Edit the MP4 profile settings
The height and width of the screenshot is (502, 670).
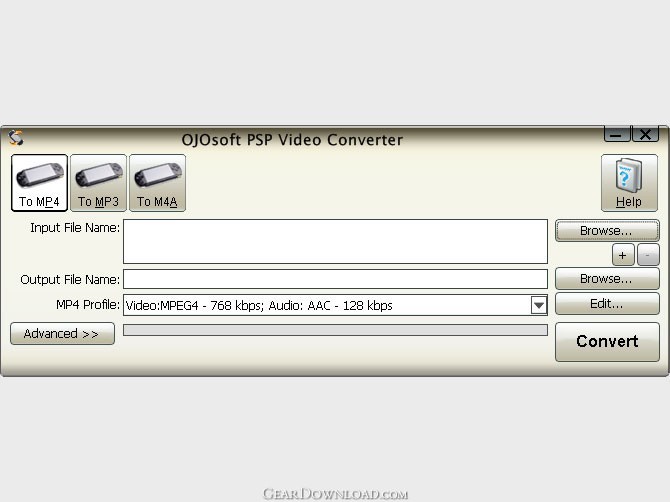coord(607,304)
